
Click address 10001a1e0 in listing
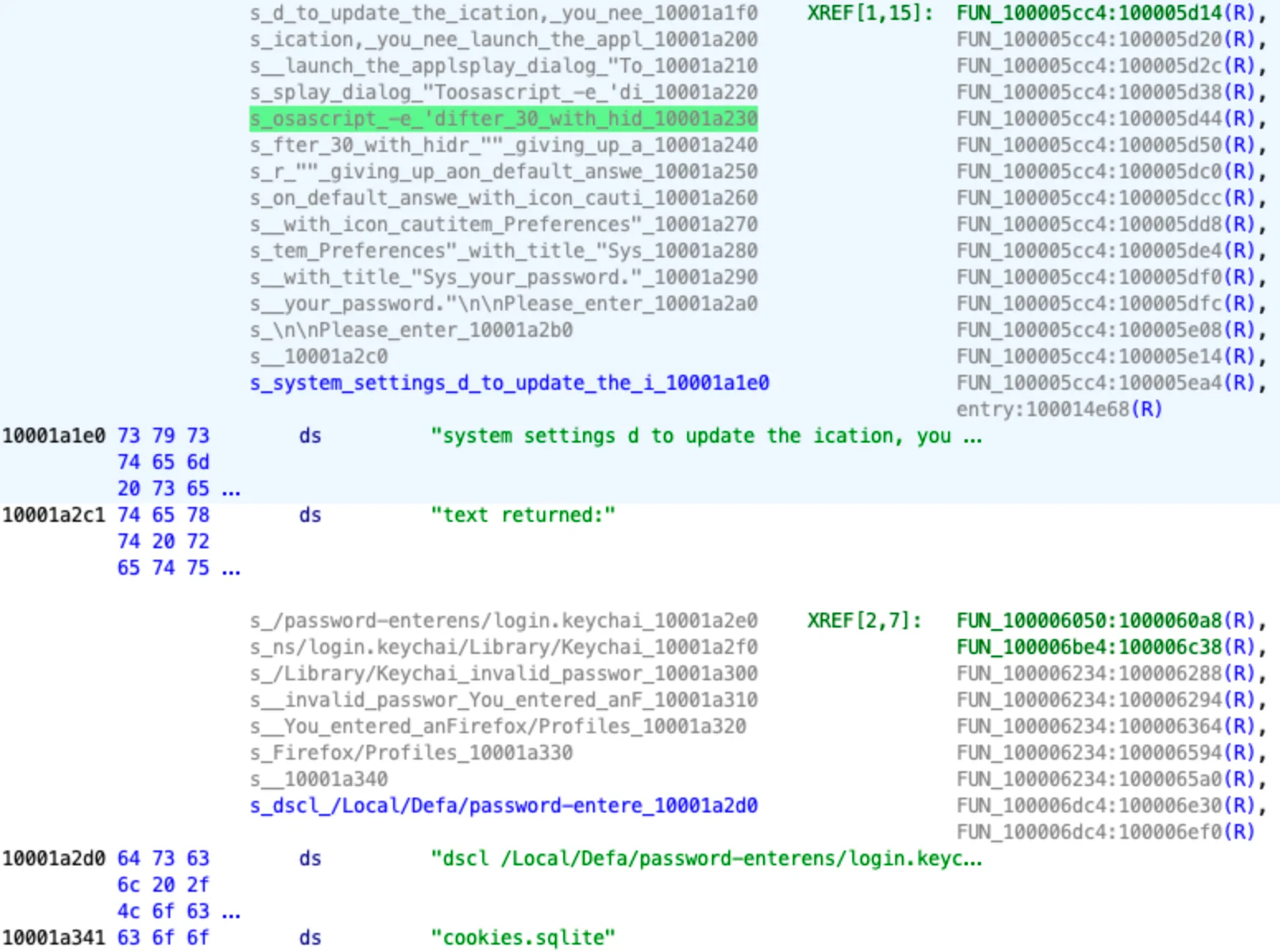tap(54, 436)
